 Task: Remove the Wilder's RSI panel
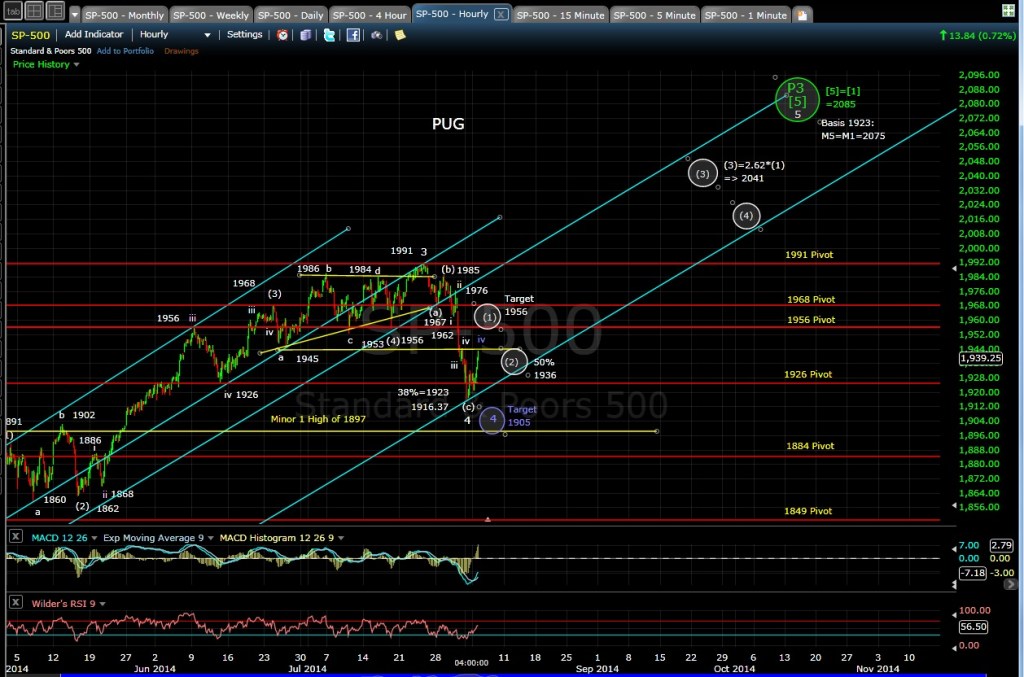[16, 602]
